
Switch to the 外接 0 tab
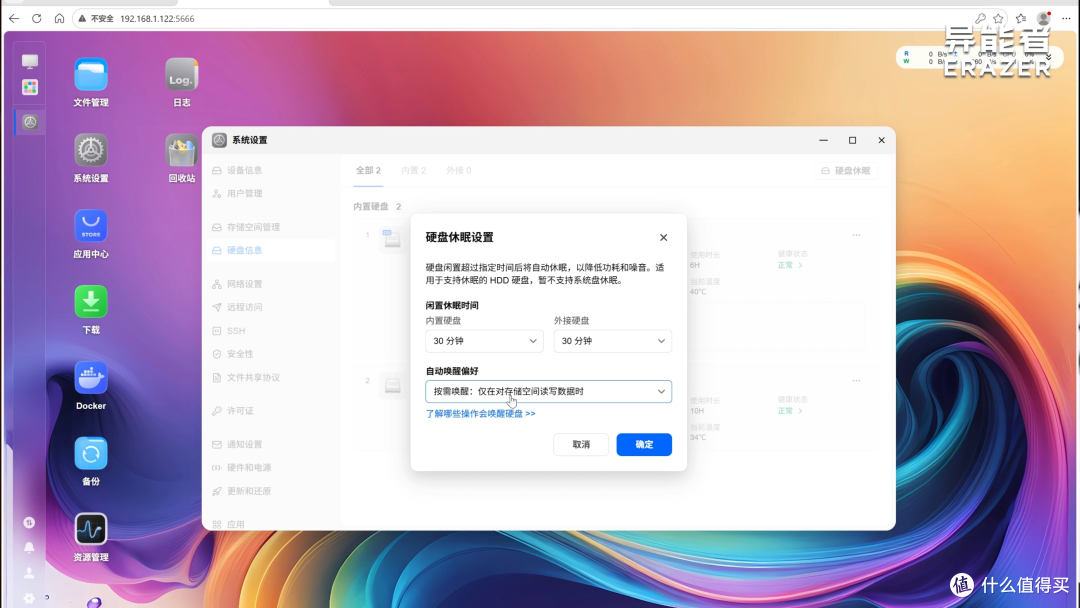point(459,170)
